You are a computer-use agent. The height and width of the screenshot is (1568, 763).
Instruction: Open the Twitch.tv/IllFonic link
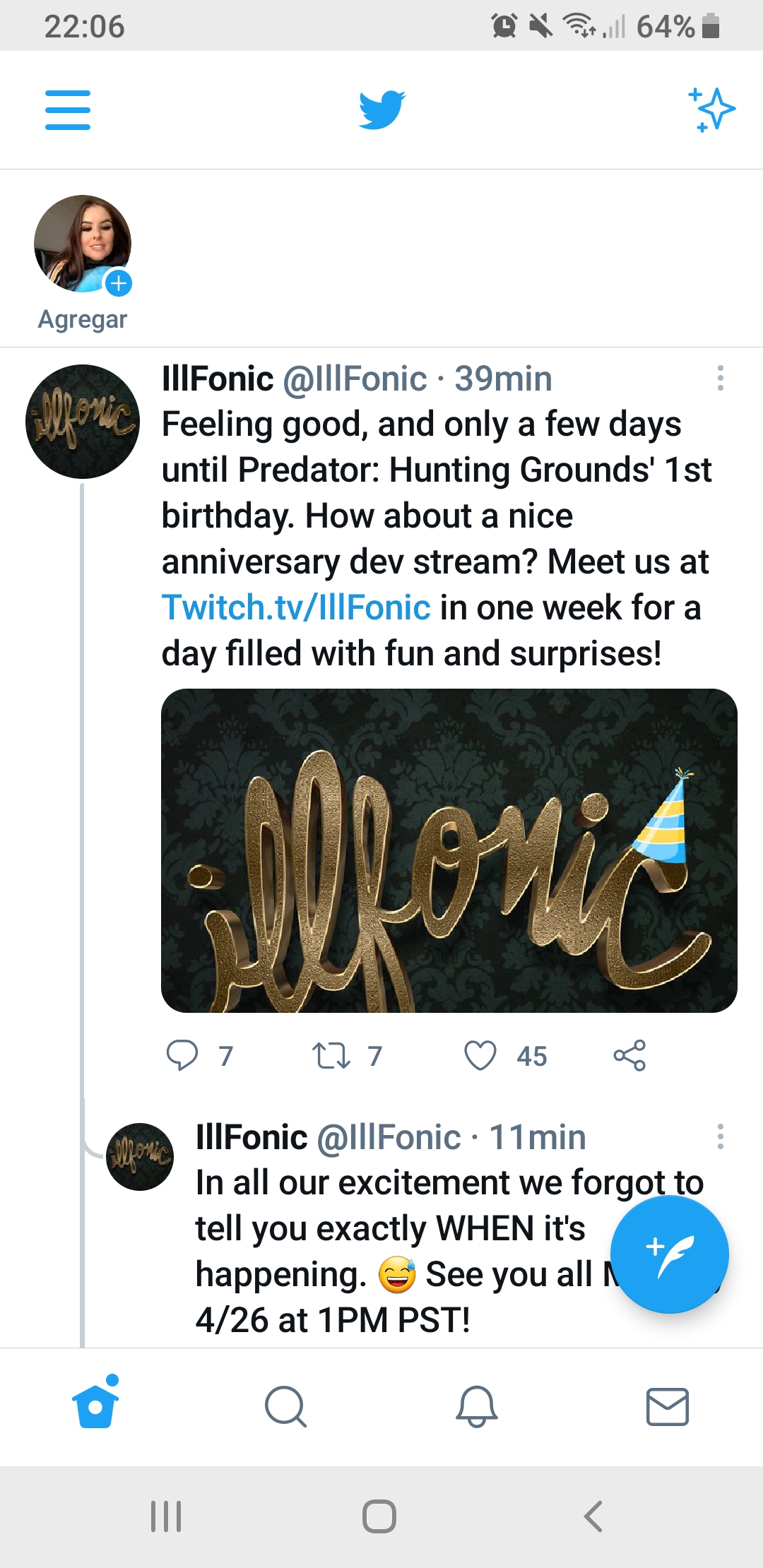pyautogui.click(x=296, y=607)
